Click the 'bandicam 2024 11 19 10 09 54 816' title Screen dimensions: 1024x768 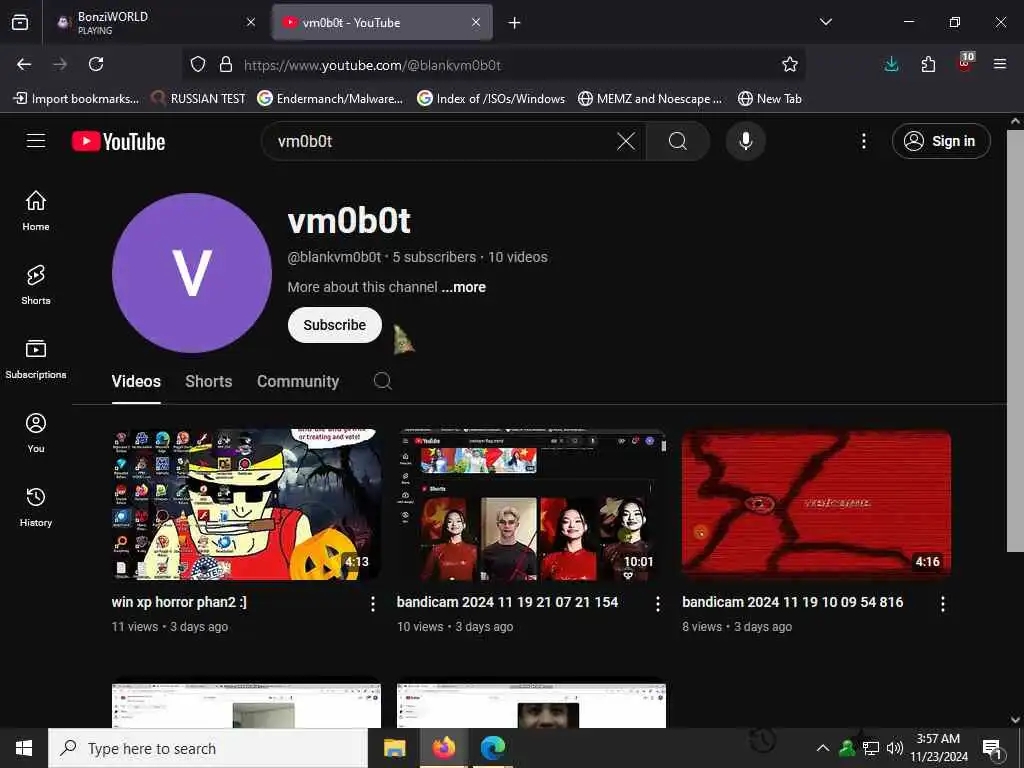coord(792,602)
